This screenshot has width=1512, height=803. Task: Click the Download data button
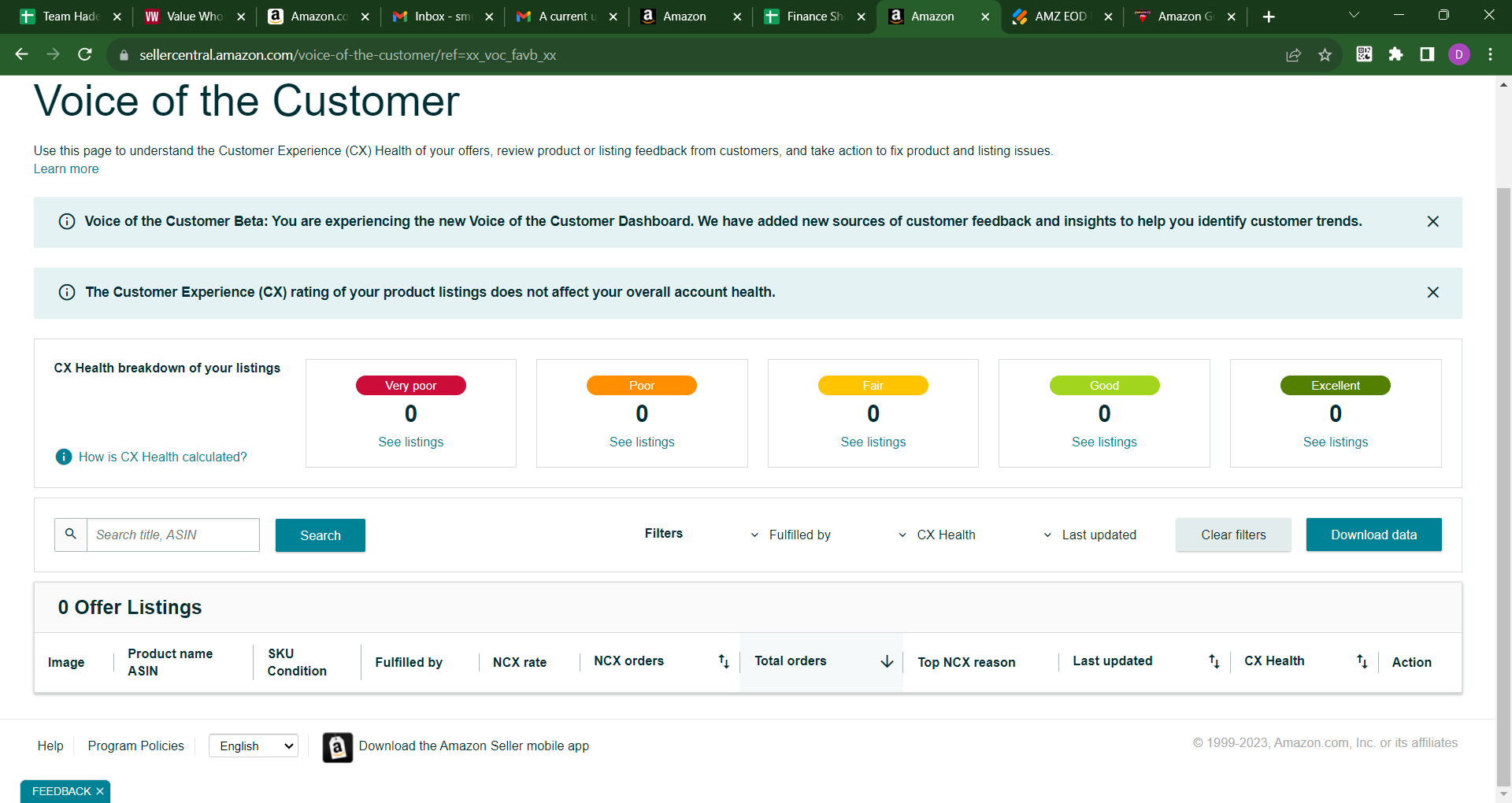[1374, 535]
